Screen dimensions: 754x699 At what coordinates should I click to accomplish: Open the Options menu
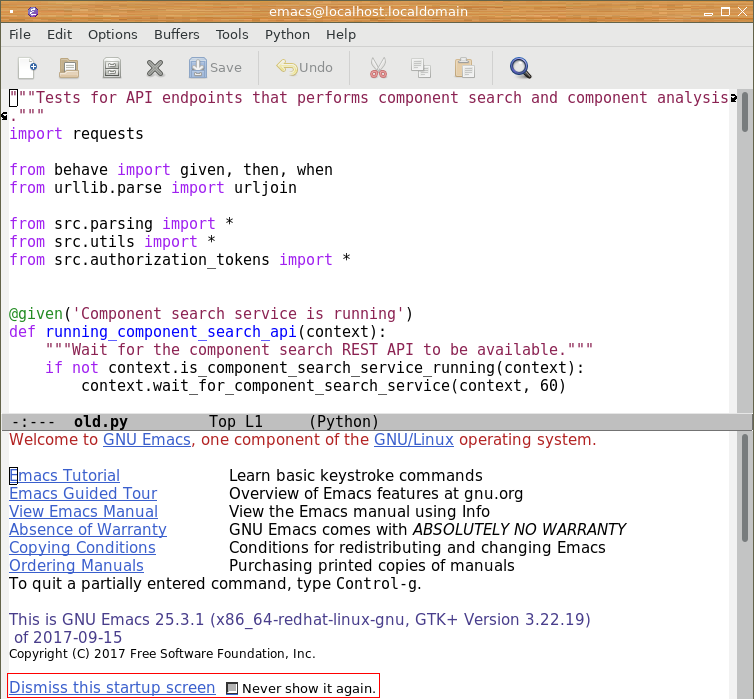tap(113, 35)
